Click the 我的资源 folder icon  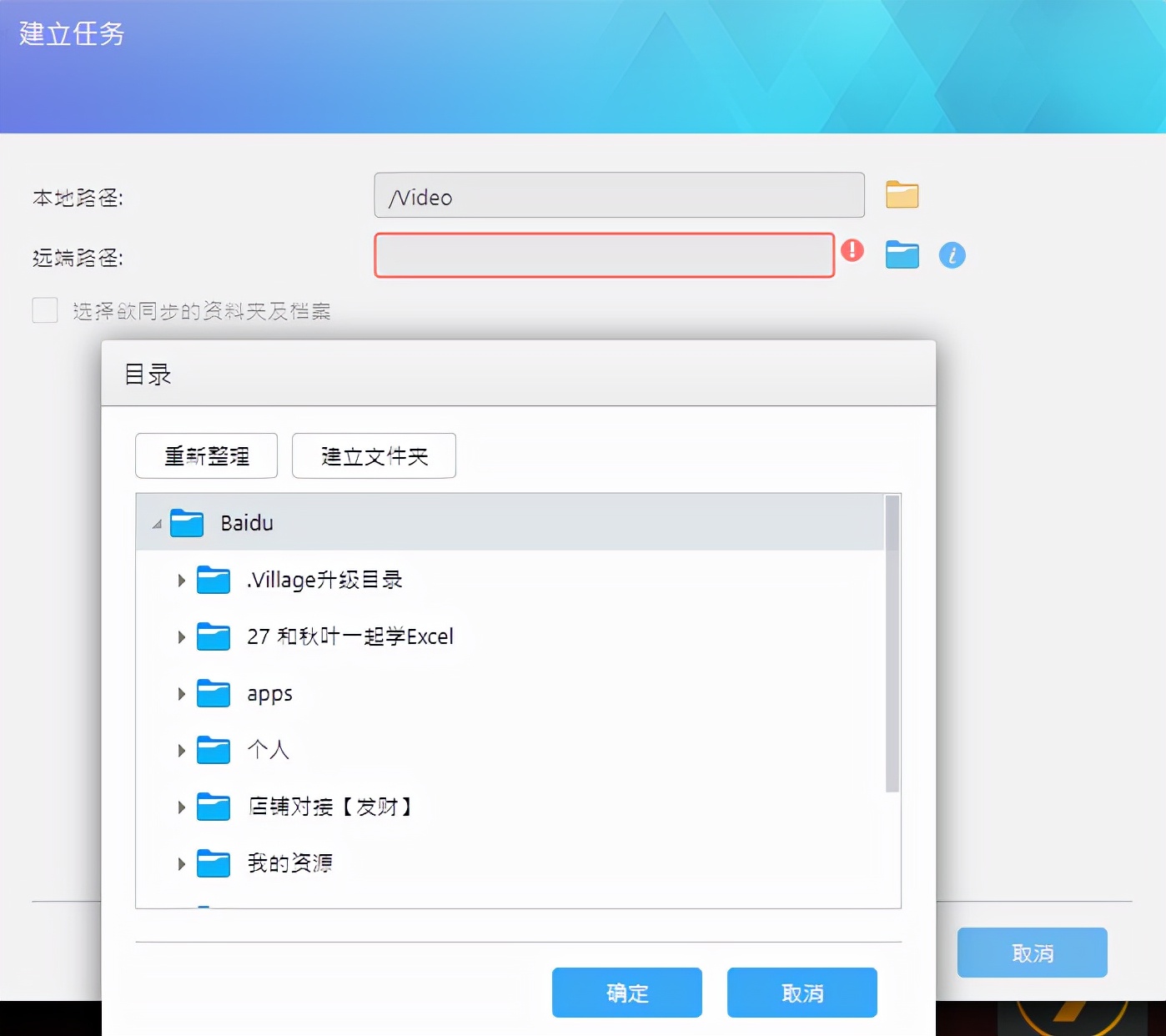tap(214, 863)
